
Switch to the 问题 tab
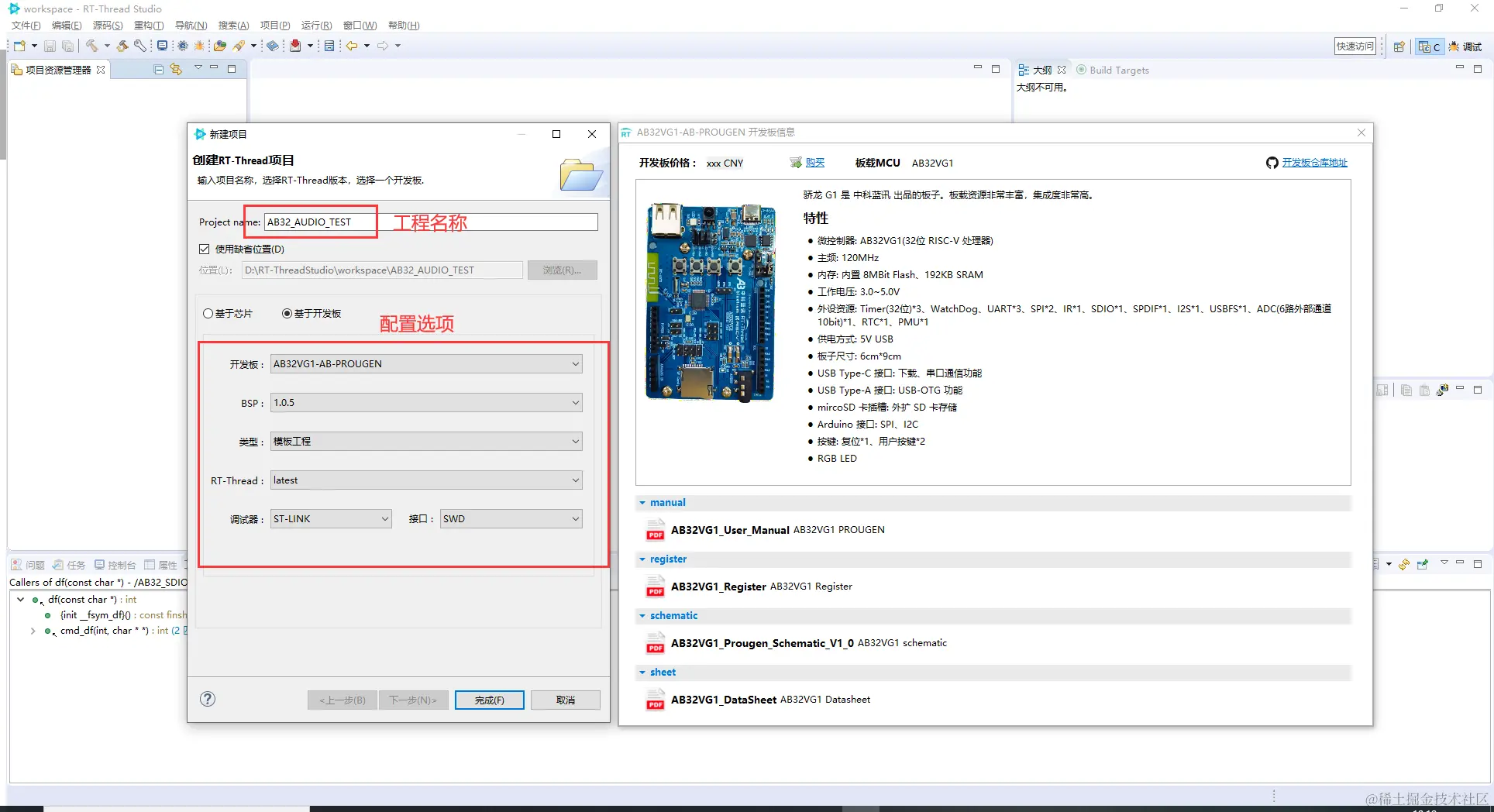28,565
